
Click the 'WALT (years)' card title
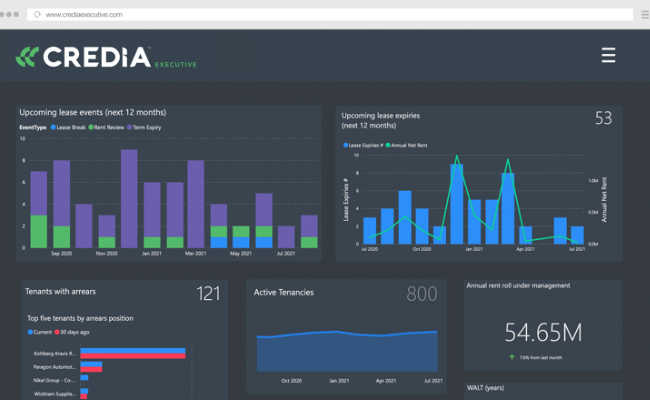pyautogui.click(x=485, y=388)
